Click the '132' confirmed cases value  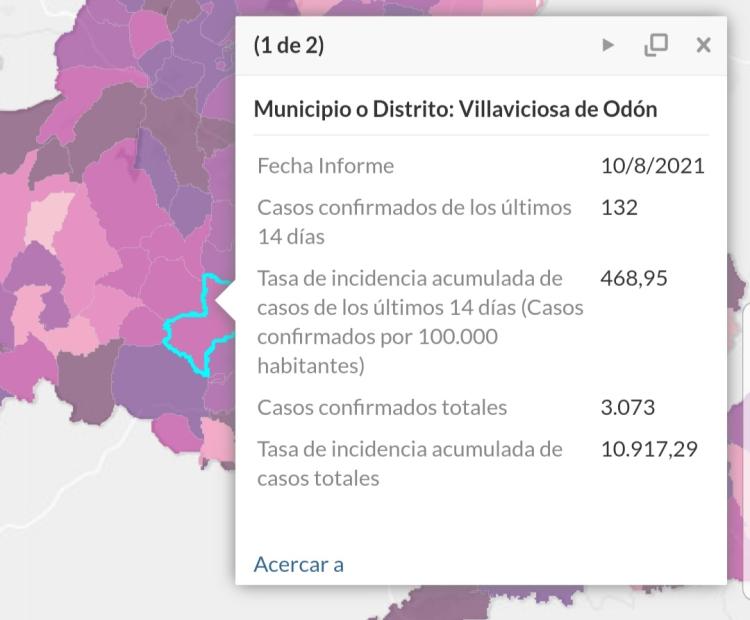point(619,208)
